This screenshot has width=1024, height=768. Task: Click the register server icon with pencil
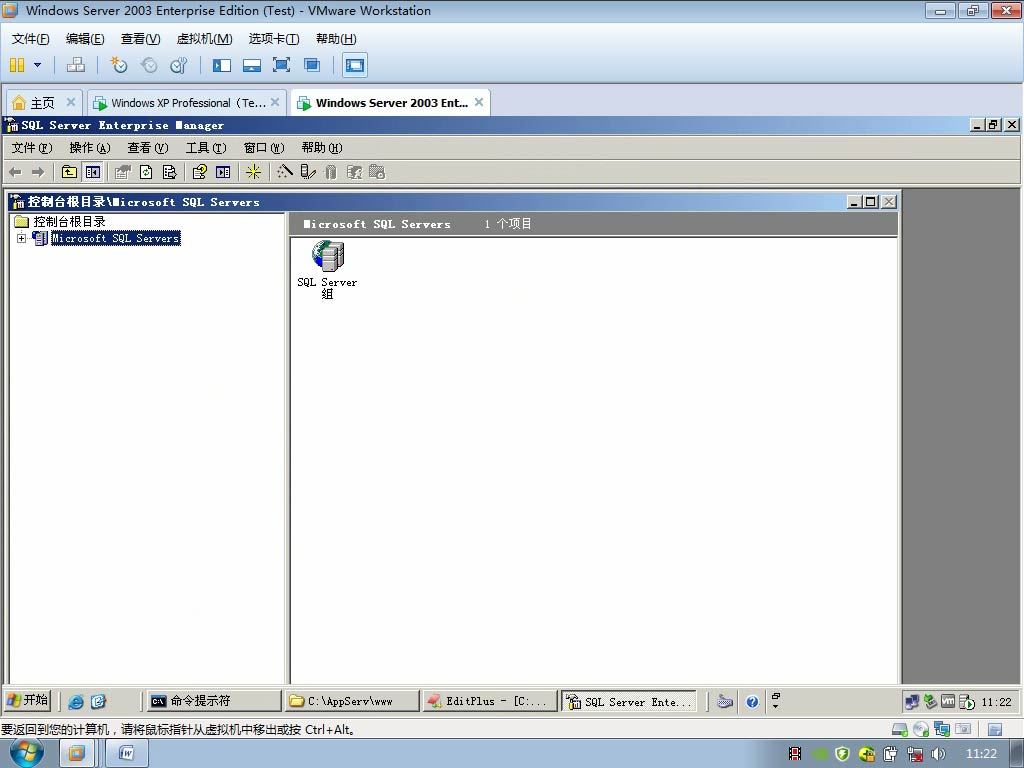pos(308,172)
